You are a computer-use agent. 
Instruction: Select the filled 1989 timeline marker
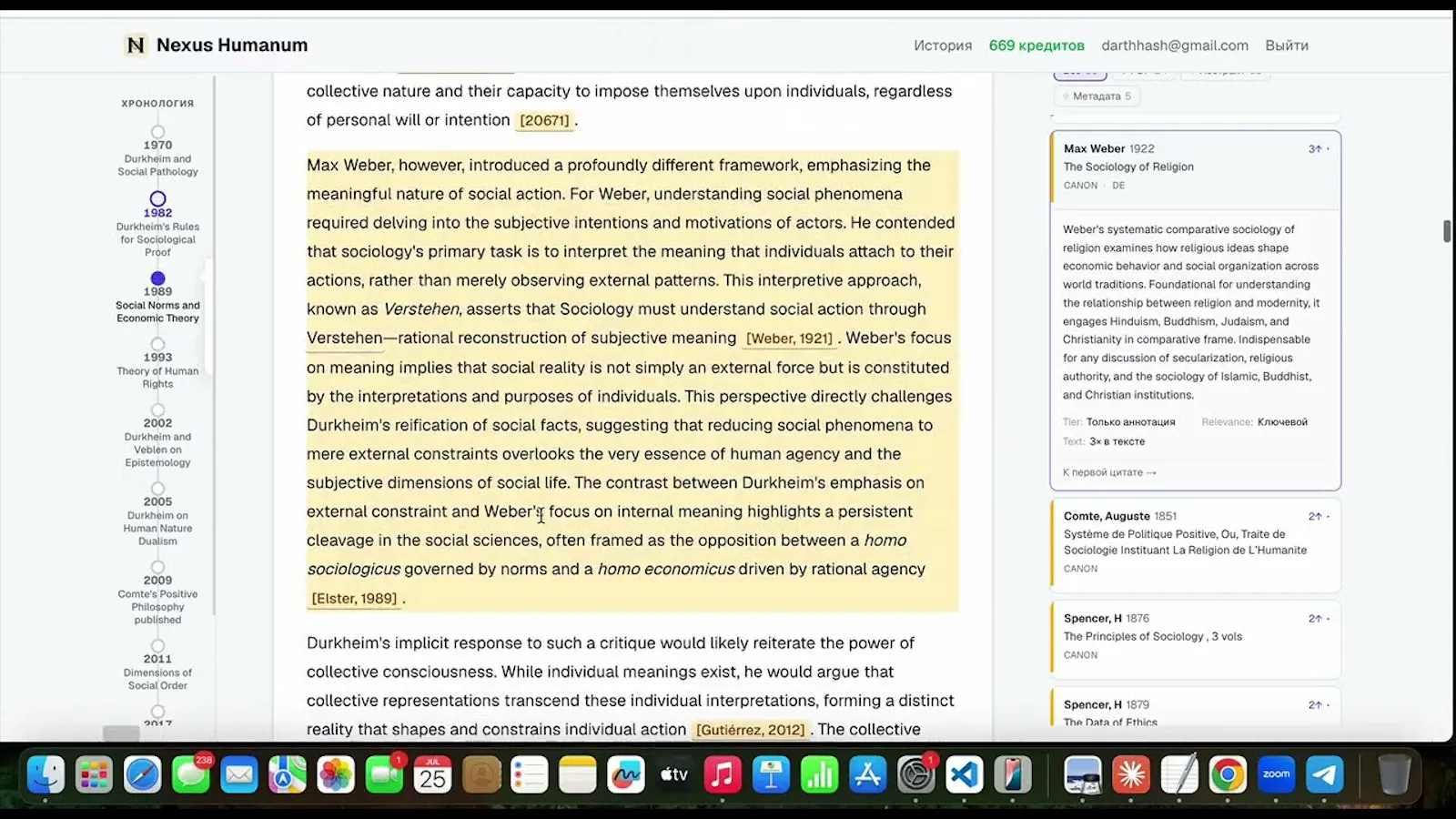pyautogui.click(x=157, y=278)
